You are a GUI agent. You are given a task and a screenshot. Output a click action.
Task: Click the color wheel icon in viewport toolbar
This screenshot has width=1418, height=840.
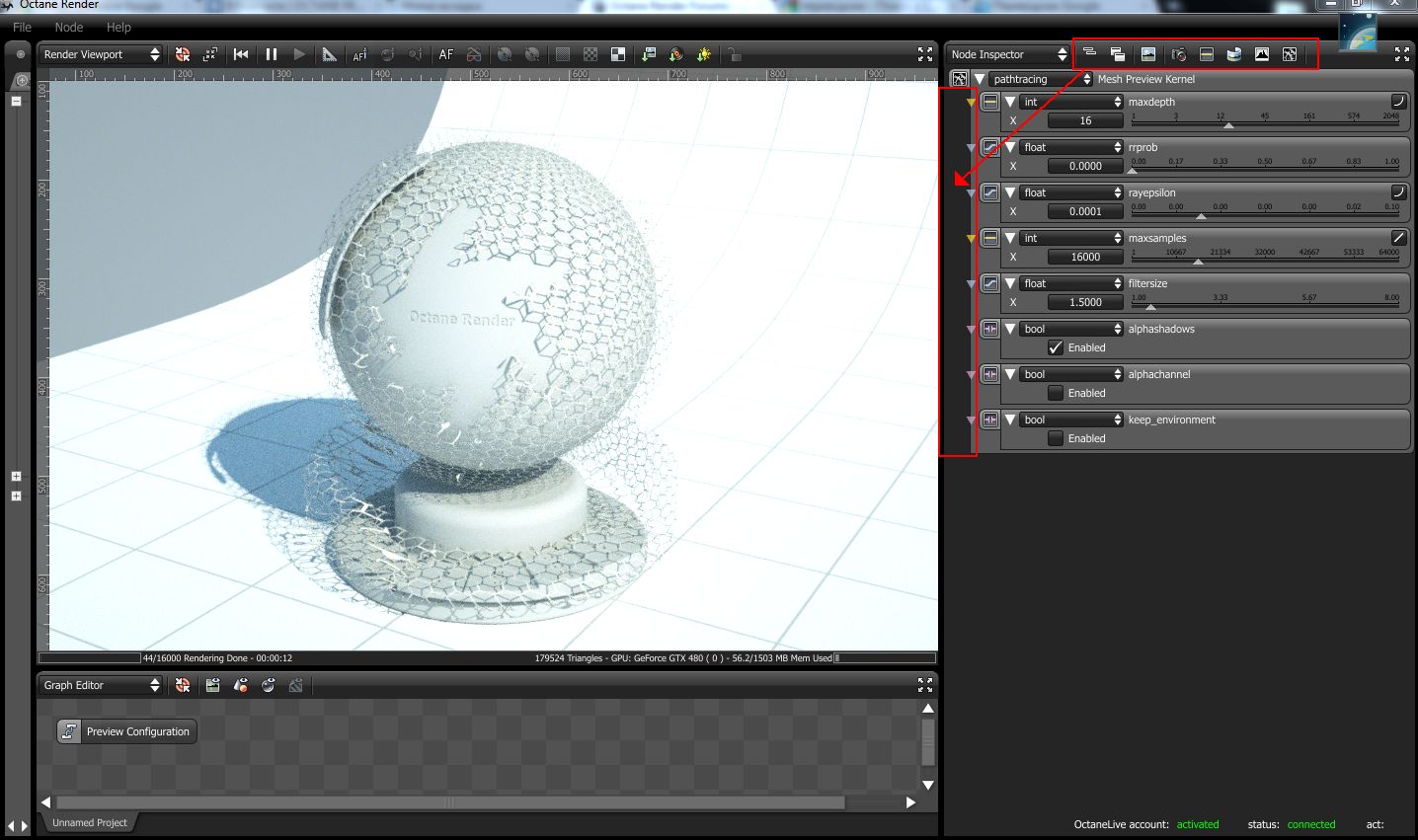point(676,54)
